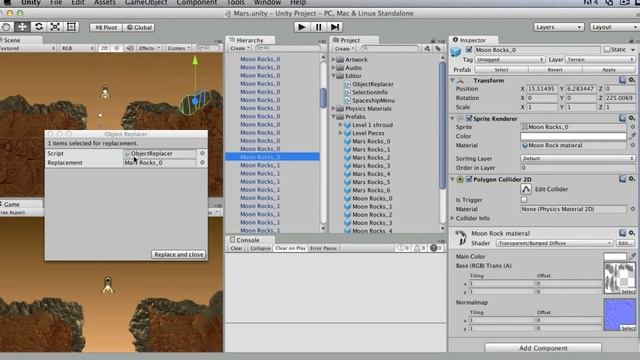Select the Scale tool in toolbar
640x360 pixels.
pyautogui.click(x=55, y=27)
